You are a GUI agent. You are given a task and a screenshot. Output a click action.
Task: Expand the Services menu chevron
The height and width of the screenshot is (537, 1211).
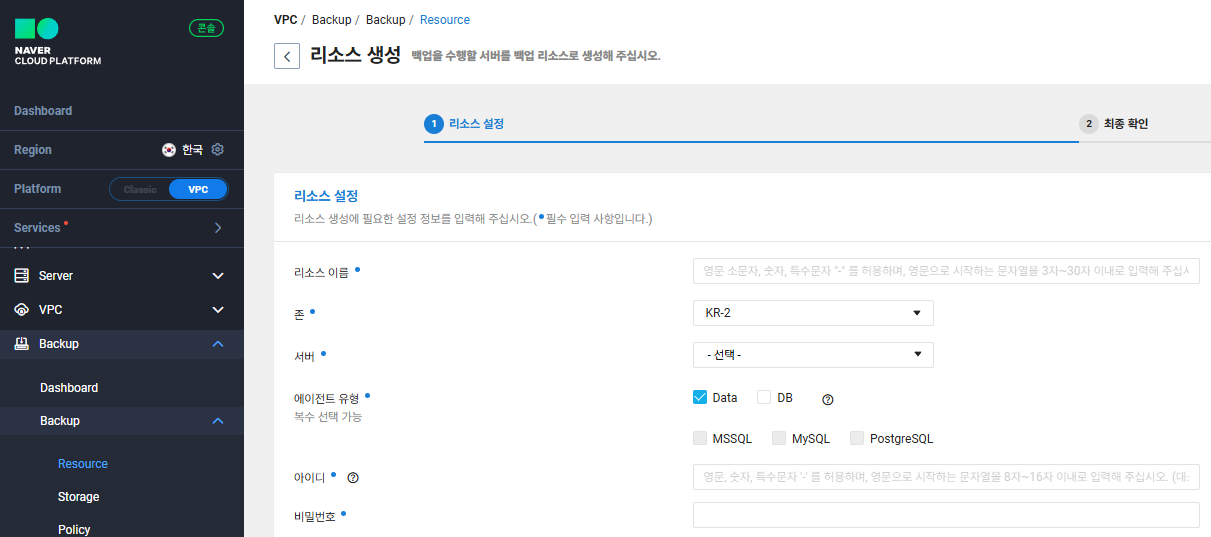click(x=218, y=228)
